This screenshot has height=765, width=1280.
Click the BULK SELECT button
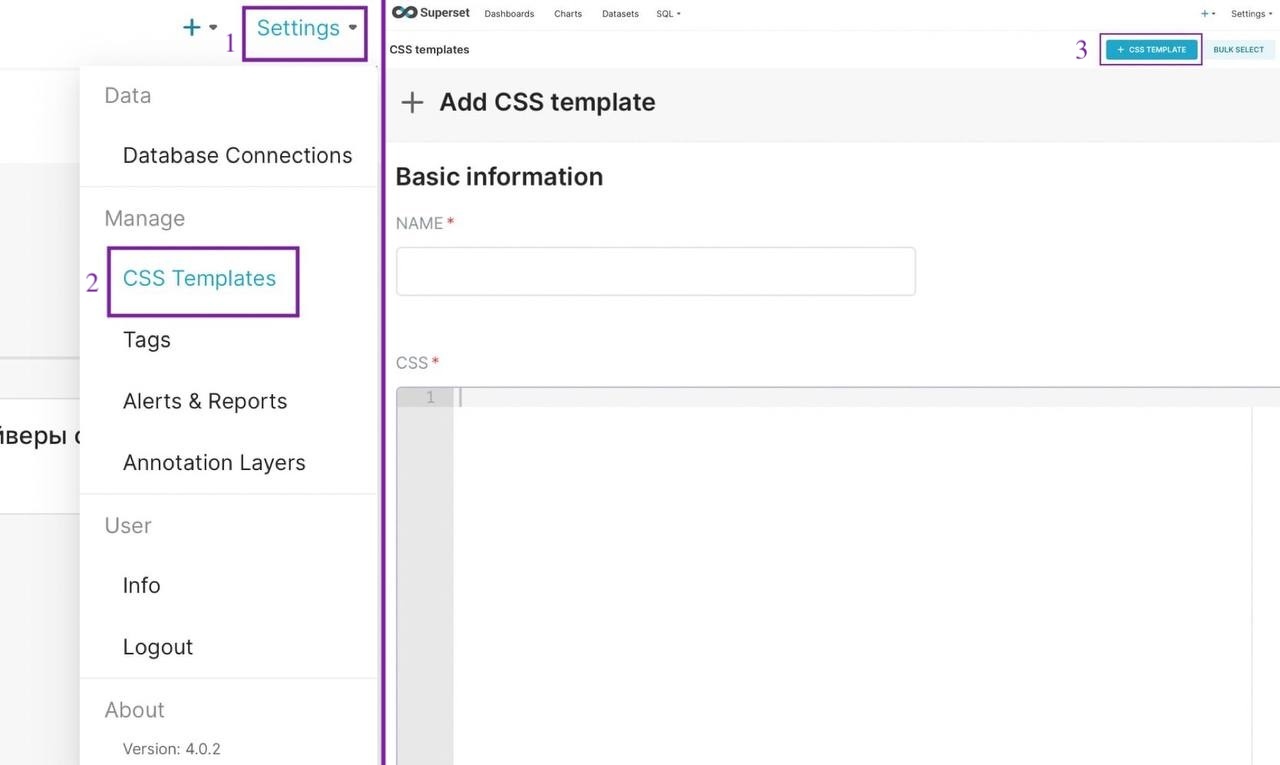click(1238, 49)
